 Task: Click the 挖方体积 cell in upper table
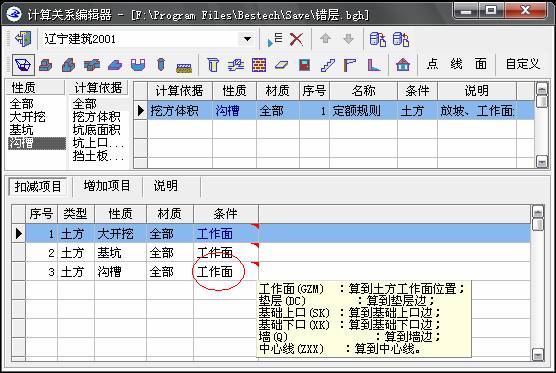click(180, 111)
